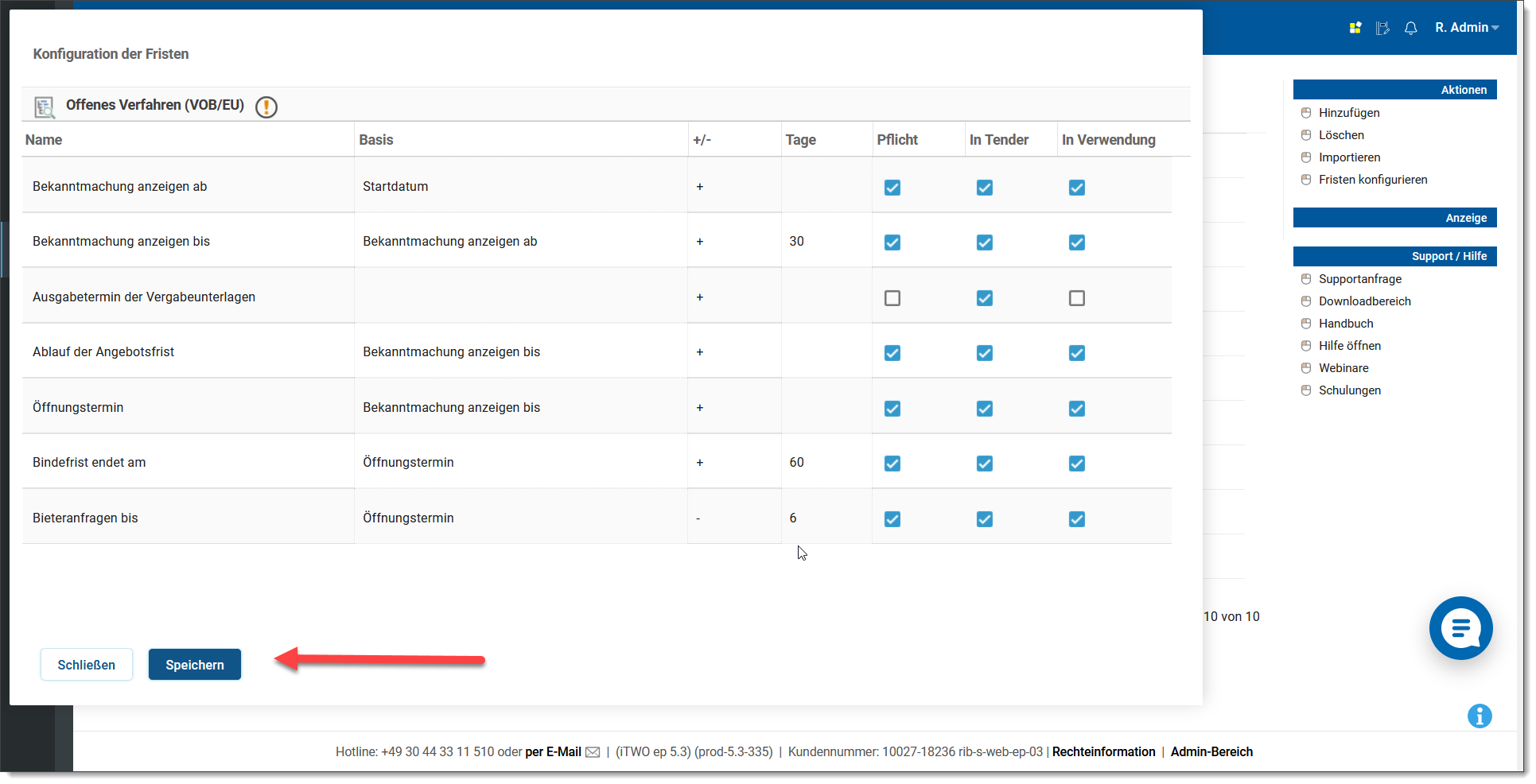Screen dimensions: 1536x784
Task: Click the Name column header
Action: click(x=44, y=140)
